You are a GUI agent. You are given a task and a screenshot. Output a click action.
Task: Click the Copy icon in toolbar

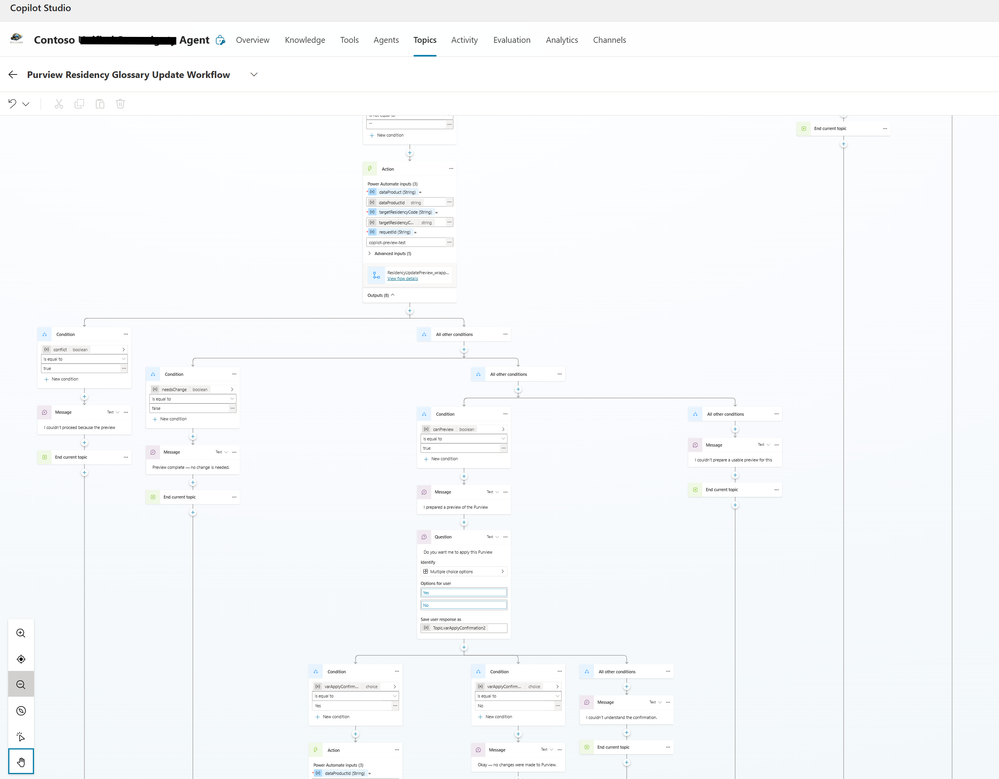pos(79,103)
